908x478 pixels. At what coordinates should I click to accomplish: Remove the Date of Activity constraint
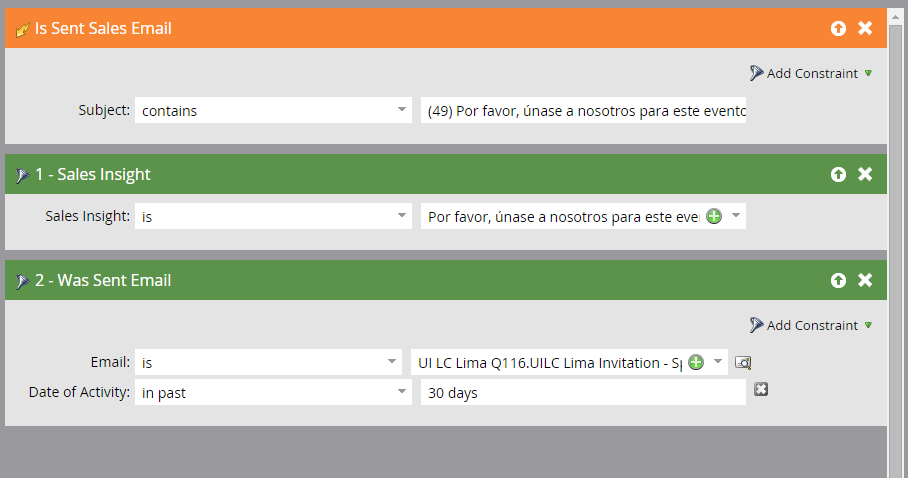point(761,389)
